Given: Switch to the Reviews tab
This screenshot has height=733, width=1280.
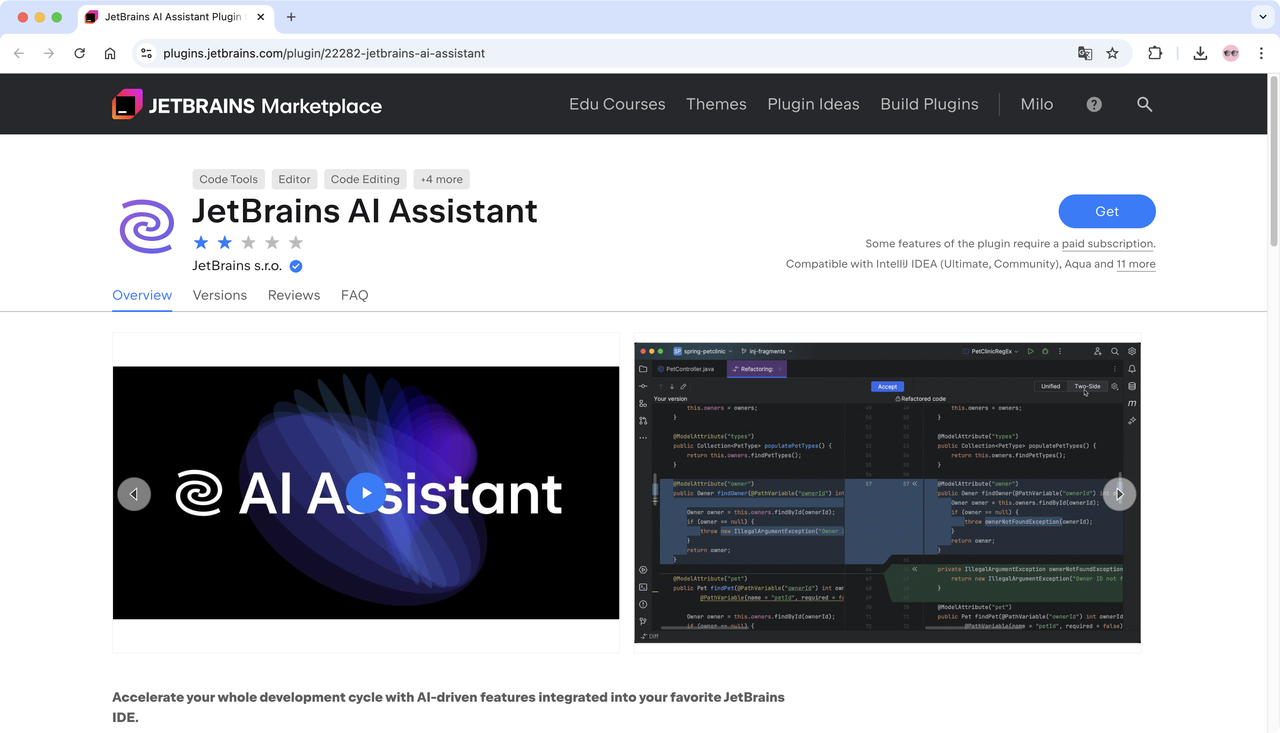Looking at the screenshot, I should (294, 295).
